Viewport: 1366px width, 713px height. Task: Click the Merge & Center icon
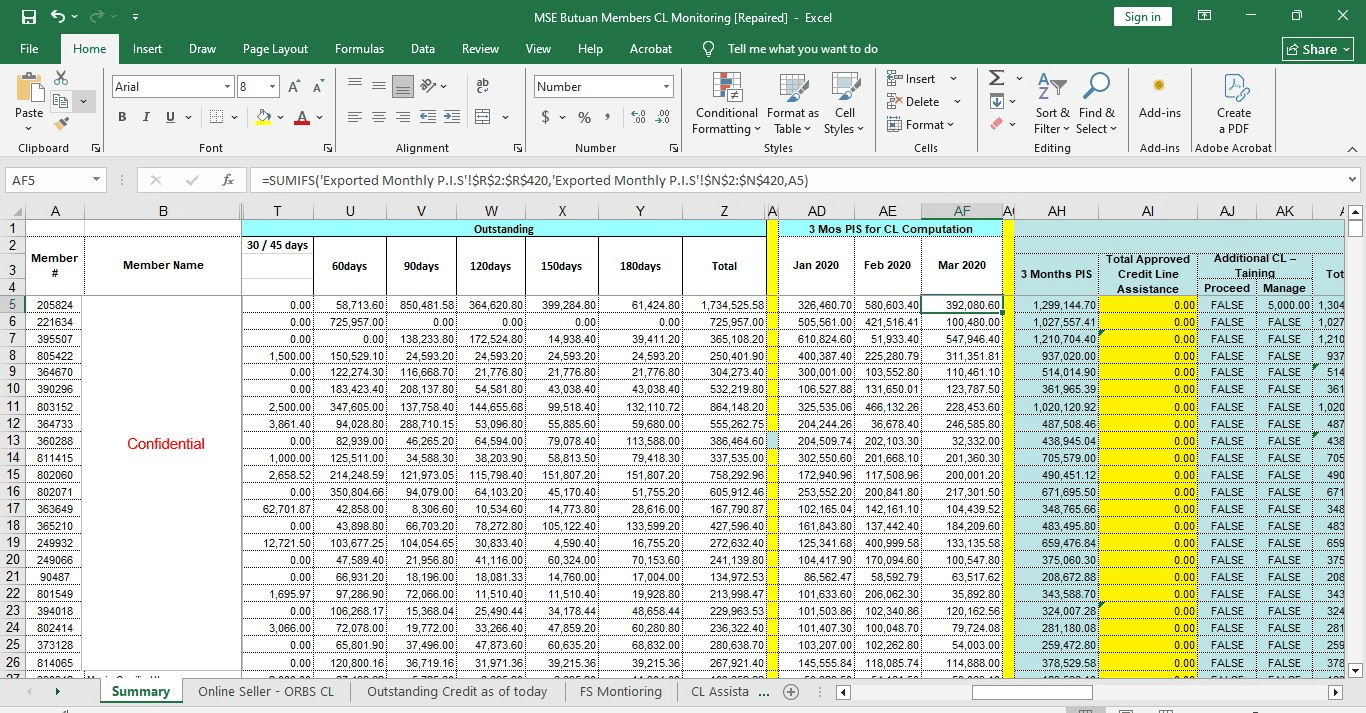483,117
